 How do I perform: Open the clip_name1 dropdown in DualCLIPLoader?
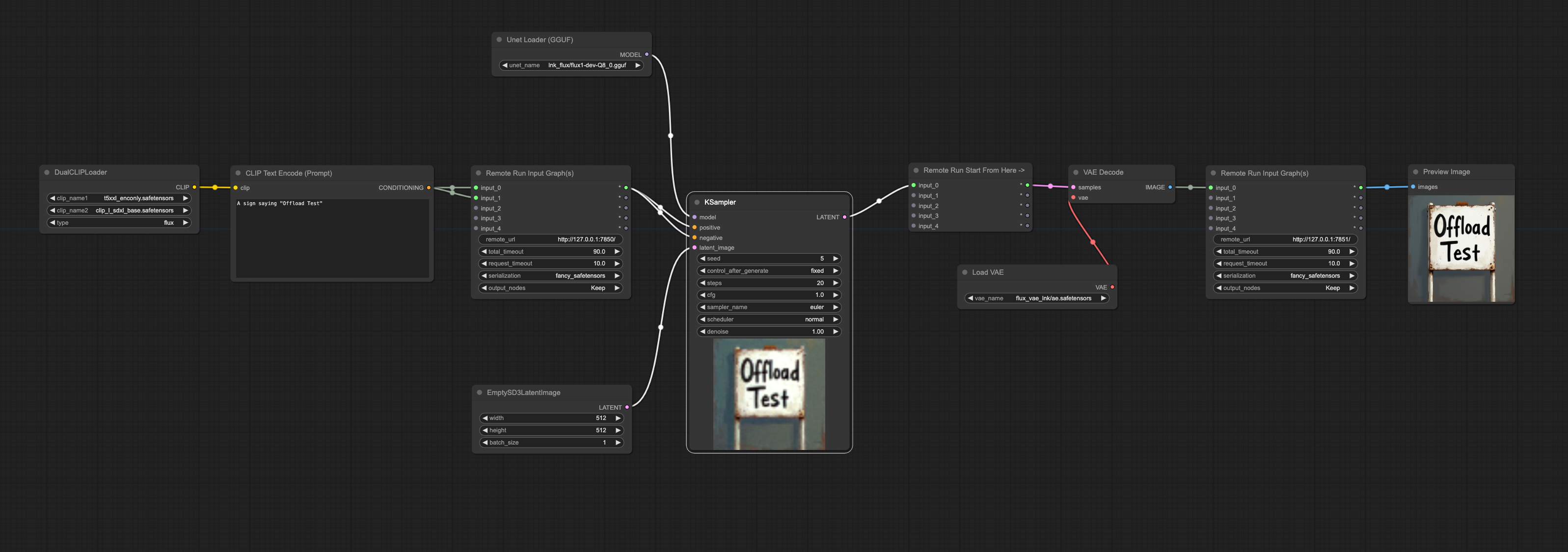(119, 198)
